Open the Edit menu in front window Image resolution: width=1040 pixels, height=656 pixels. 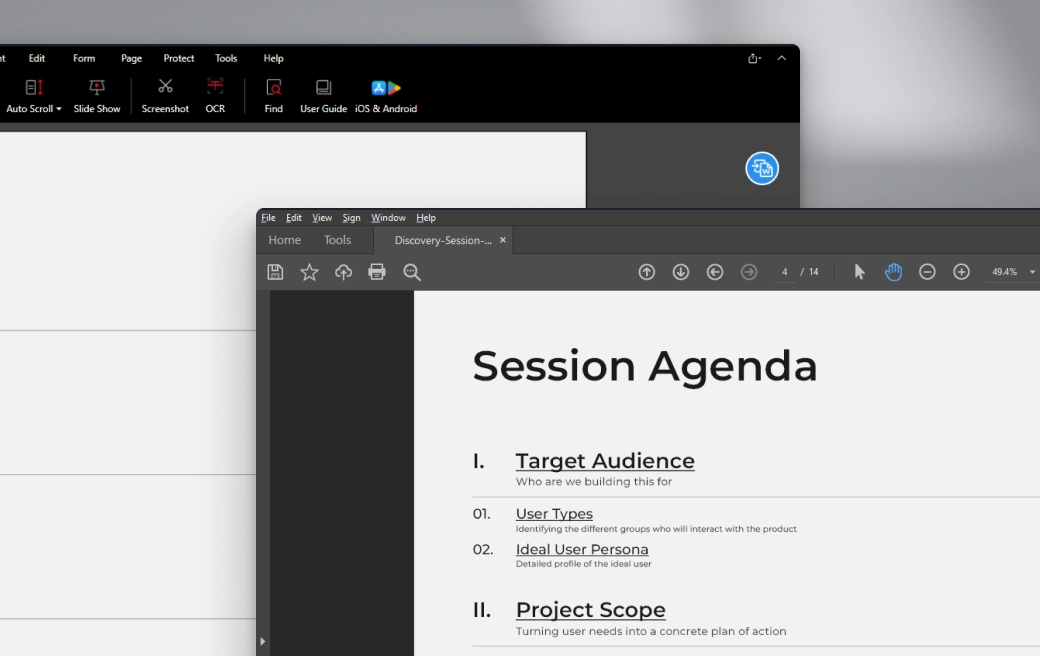click(294, 218)
